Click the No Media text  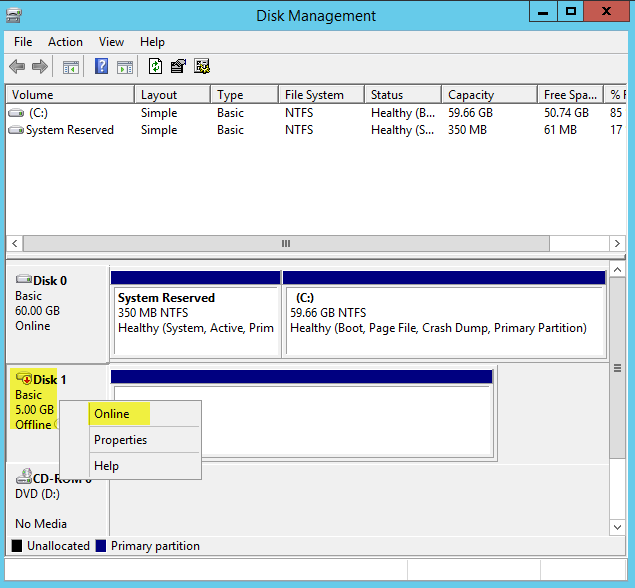pos(41,524)
